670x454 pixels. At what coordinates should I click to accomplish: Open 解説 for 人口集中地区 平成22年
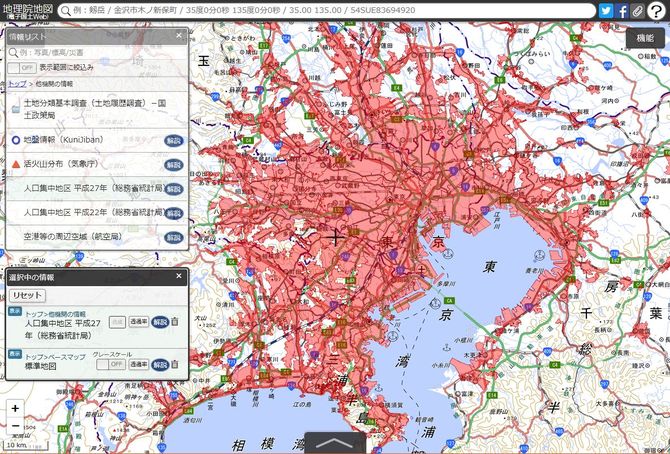[173, 213]
